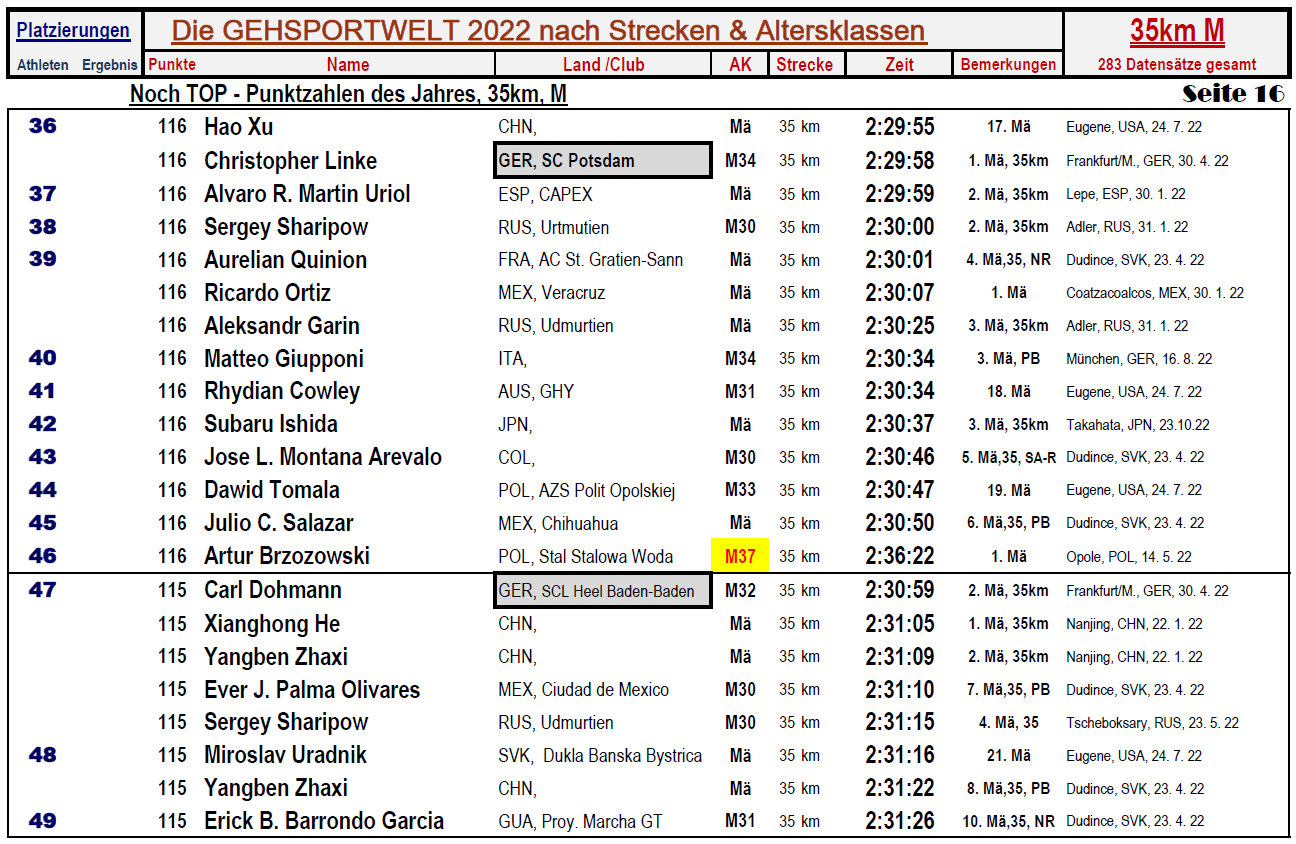This screenshot has height=844, width=1296.
Task: Click SVK, Dukla Banska Bystrica club
Action: (600, 756)
